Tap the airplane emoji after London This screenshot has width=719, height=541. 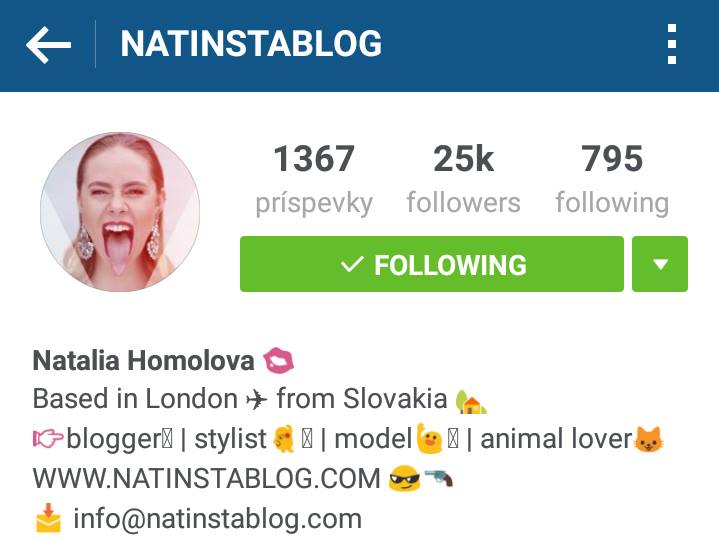coord(256,400)
